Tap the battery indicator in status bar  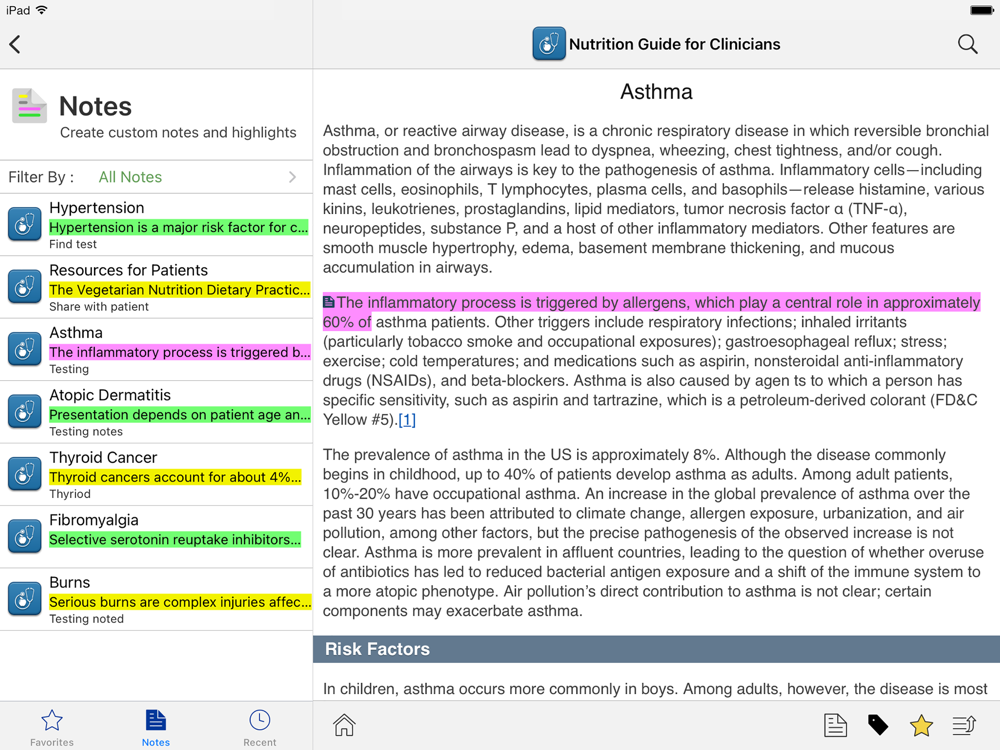pyautogui.click(x=981, y=10)
